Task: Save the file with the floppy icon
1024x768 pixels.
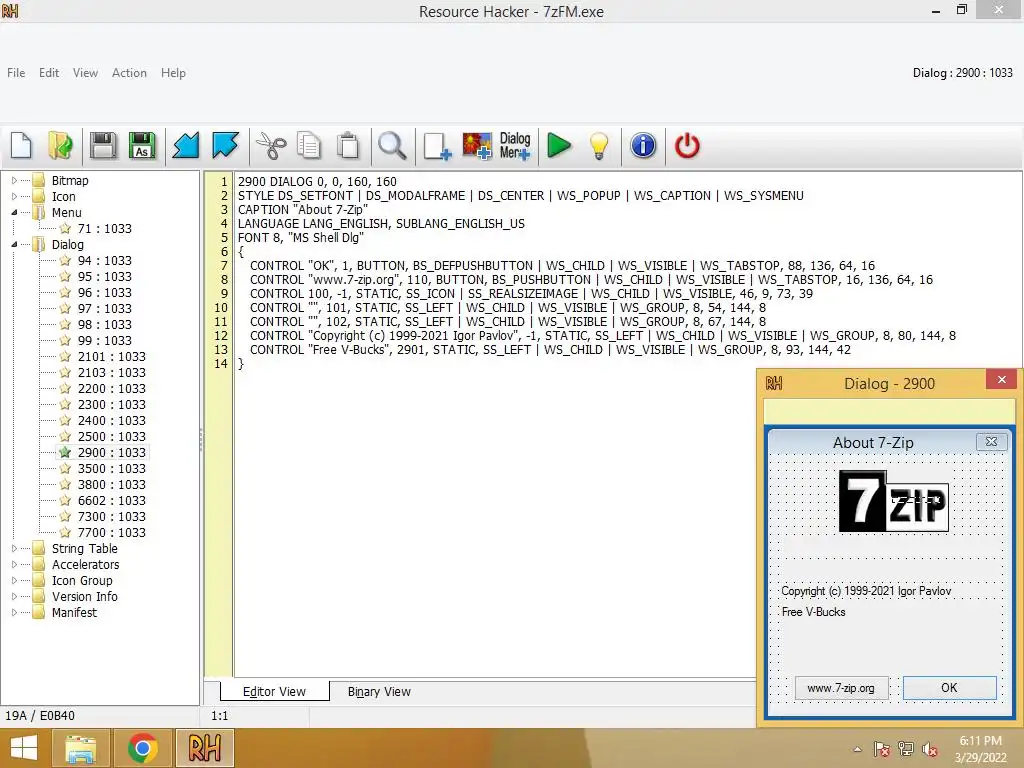Action: 103,145
